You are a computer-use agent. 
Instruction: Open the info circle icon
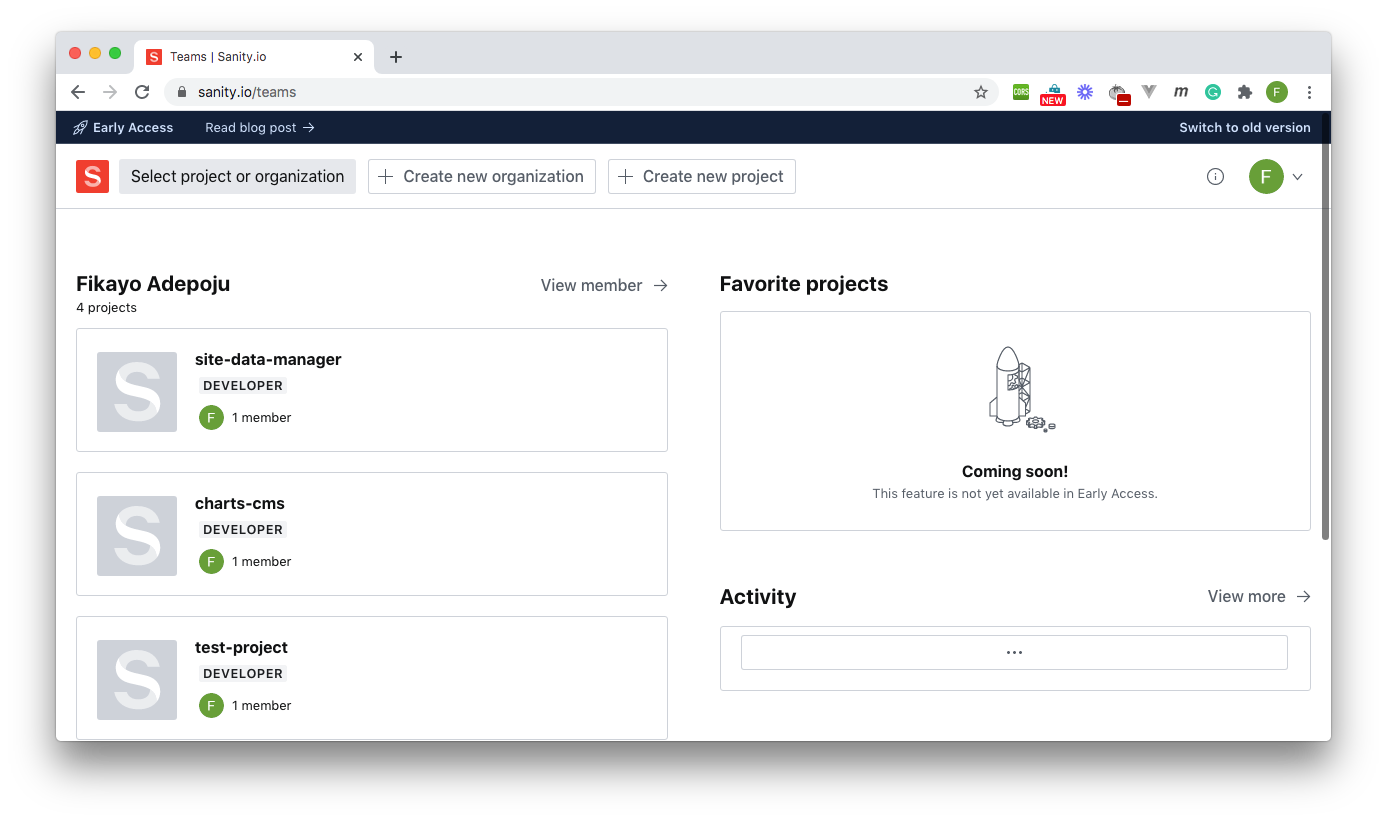tap(1215, 177)
